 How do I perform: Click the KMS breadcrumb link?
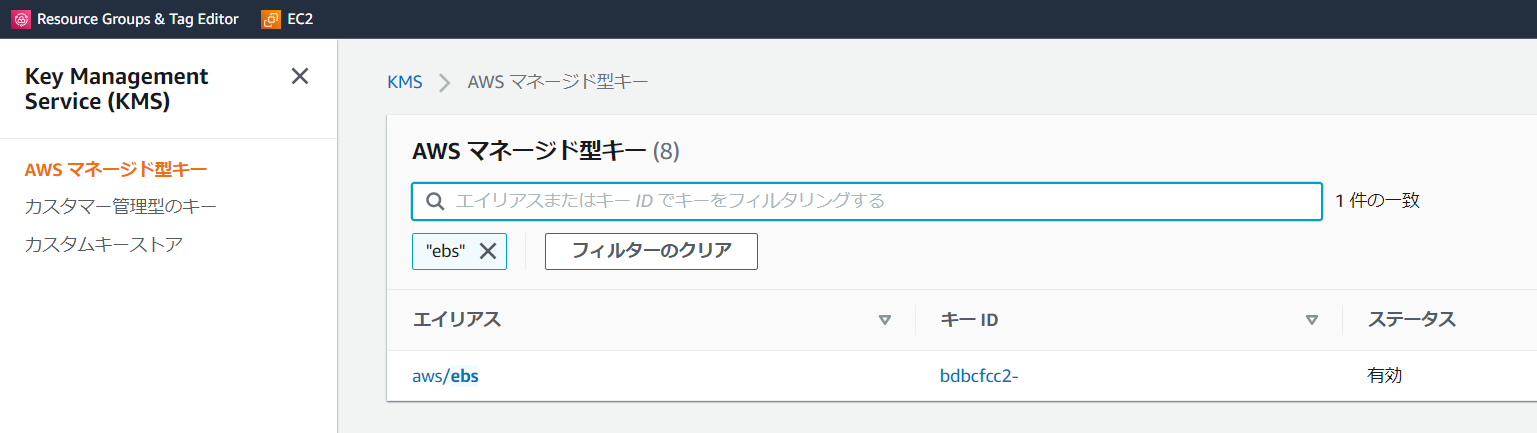405,82
